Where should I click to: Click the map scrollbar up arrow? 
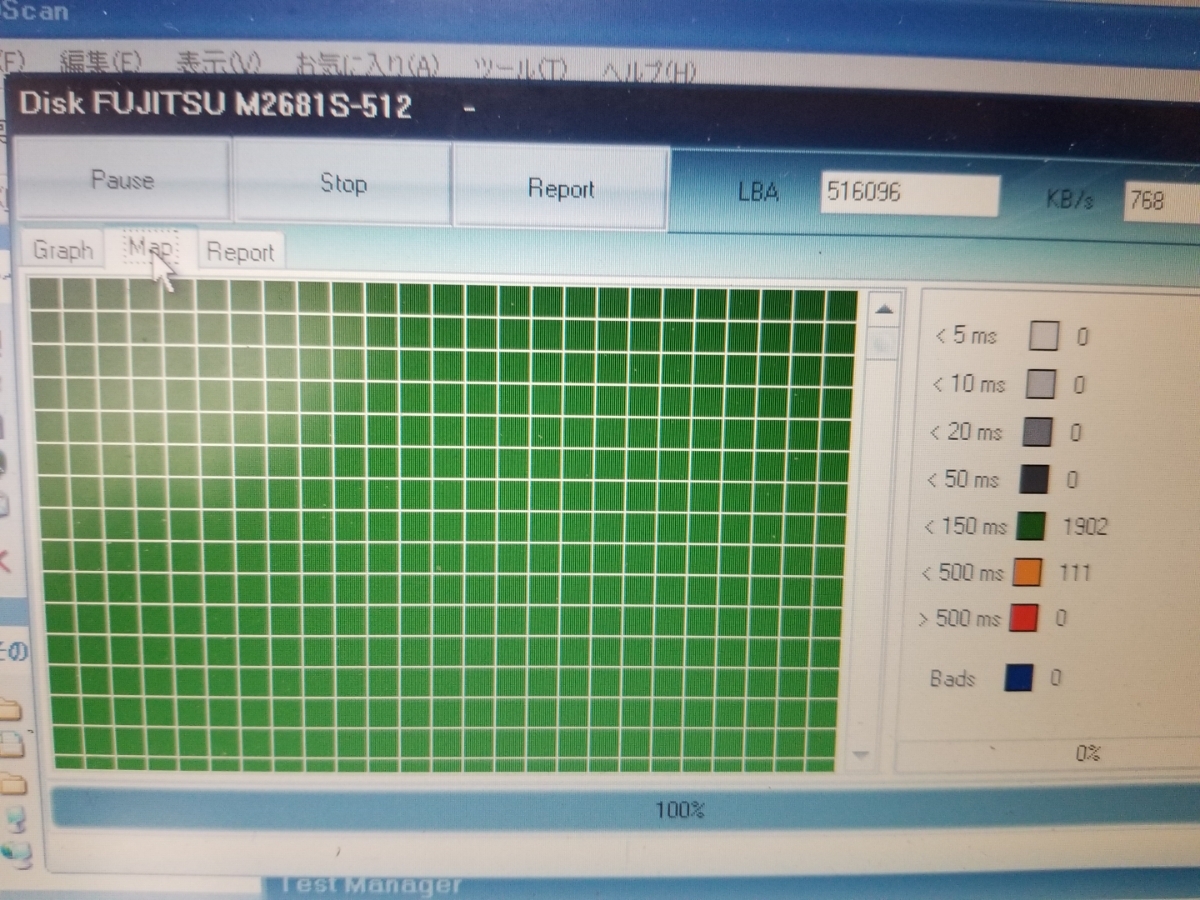coord(883,311)
